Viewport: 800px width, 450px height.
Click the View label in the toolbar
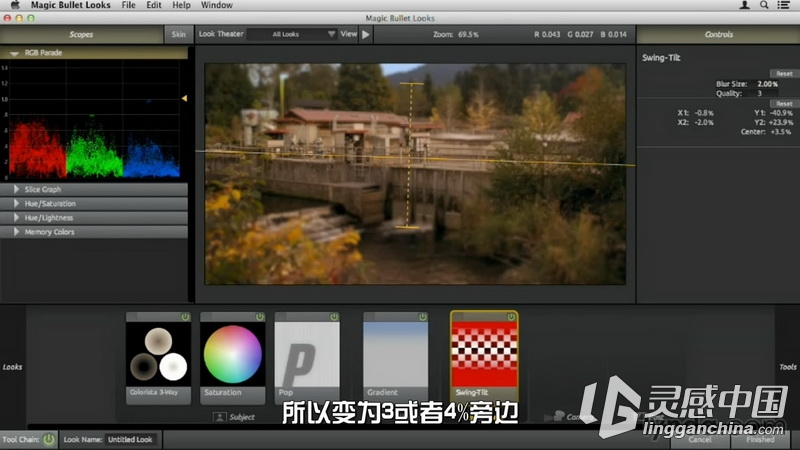coord(348,34)
